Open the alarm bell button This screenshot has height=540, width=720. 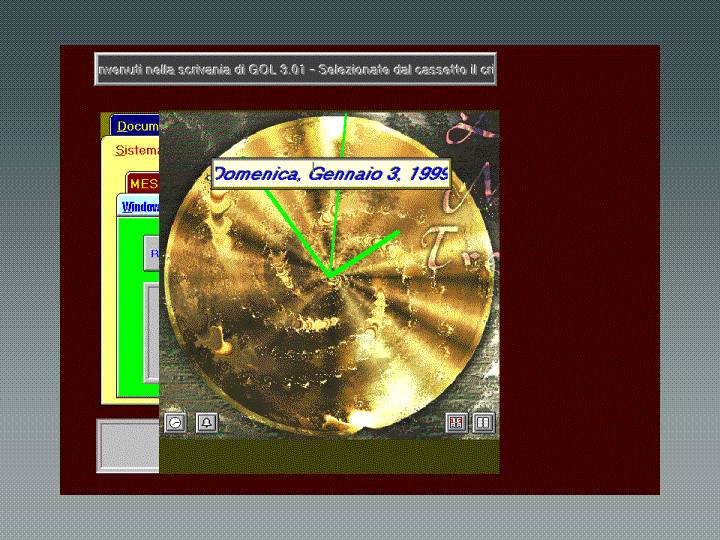pos(206,423)
